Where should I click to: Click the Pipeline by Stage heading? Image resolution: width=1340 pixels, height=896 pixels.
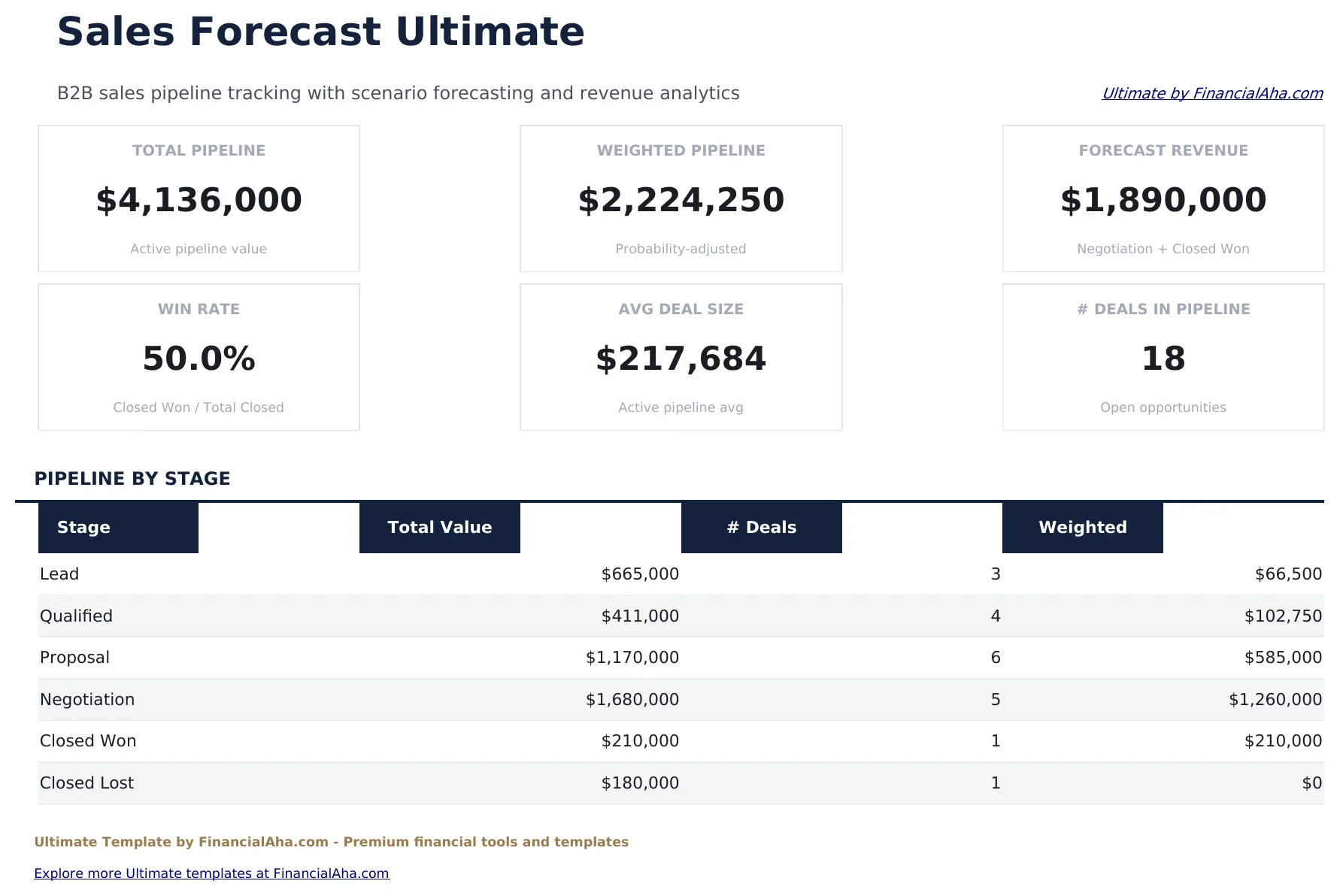point(132,478)
